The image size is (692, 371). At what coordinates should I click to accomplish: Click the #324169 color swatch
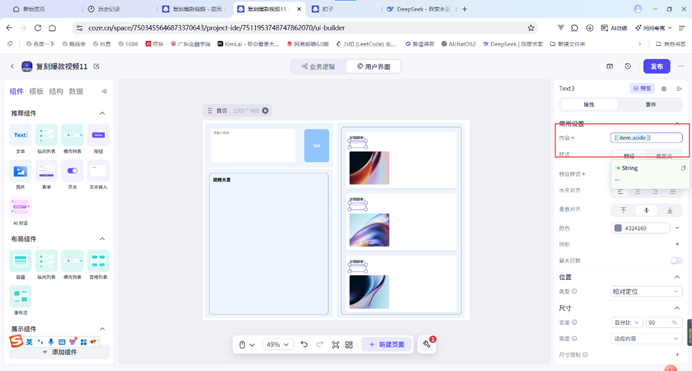tap(618, 228)
